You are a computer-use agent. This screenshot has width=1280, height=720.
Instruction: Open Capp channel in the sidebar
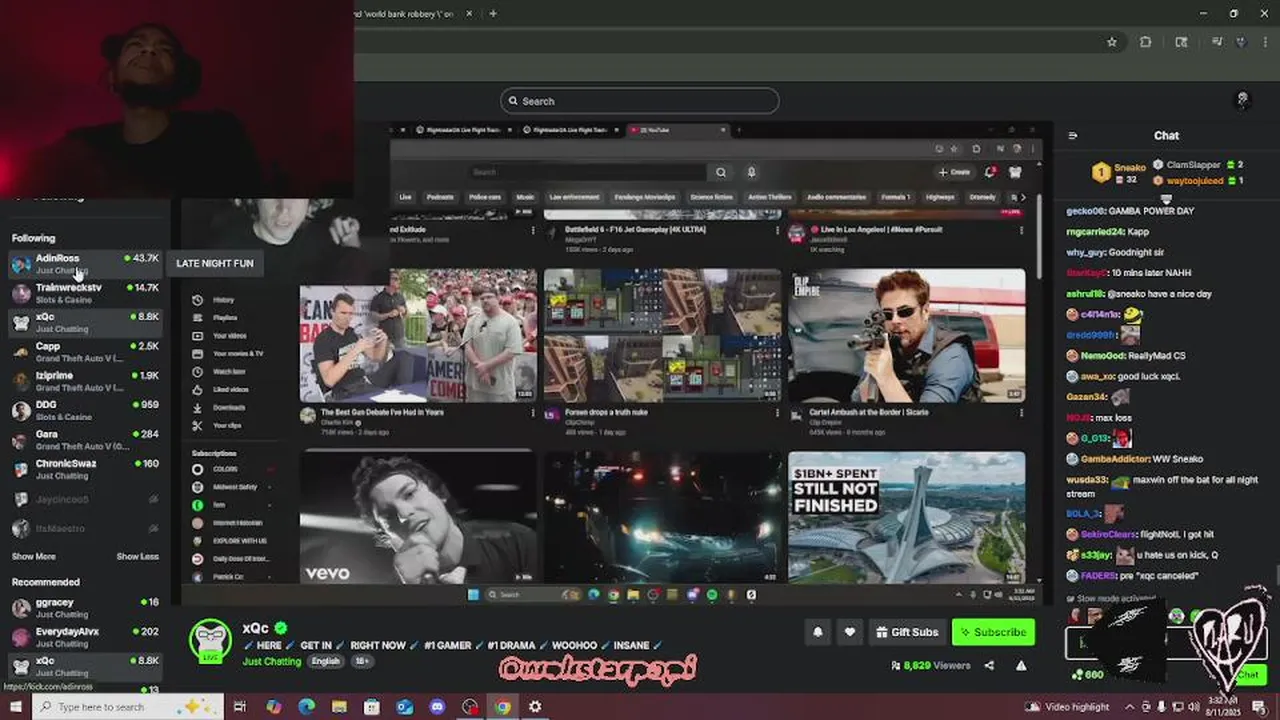(85, 352)
